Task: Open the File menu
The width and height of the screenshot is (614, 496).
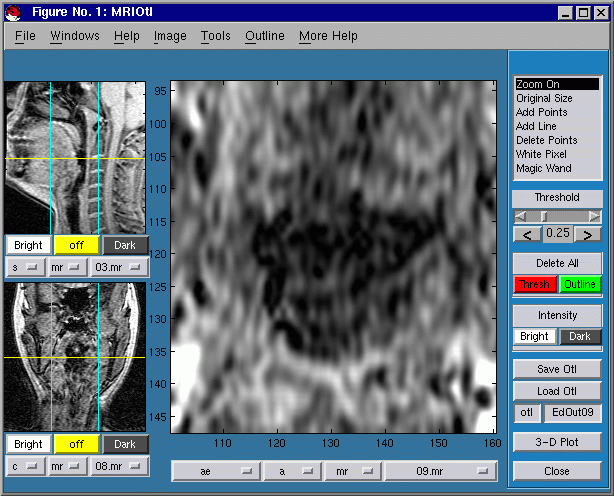Action: [25, 36]
